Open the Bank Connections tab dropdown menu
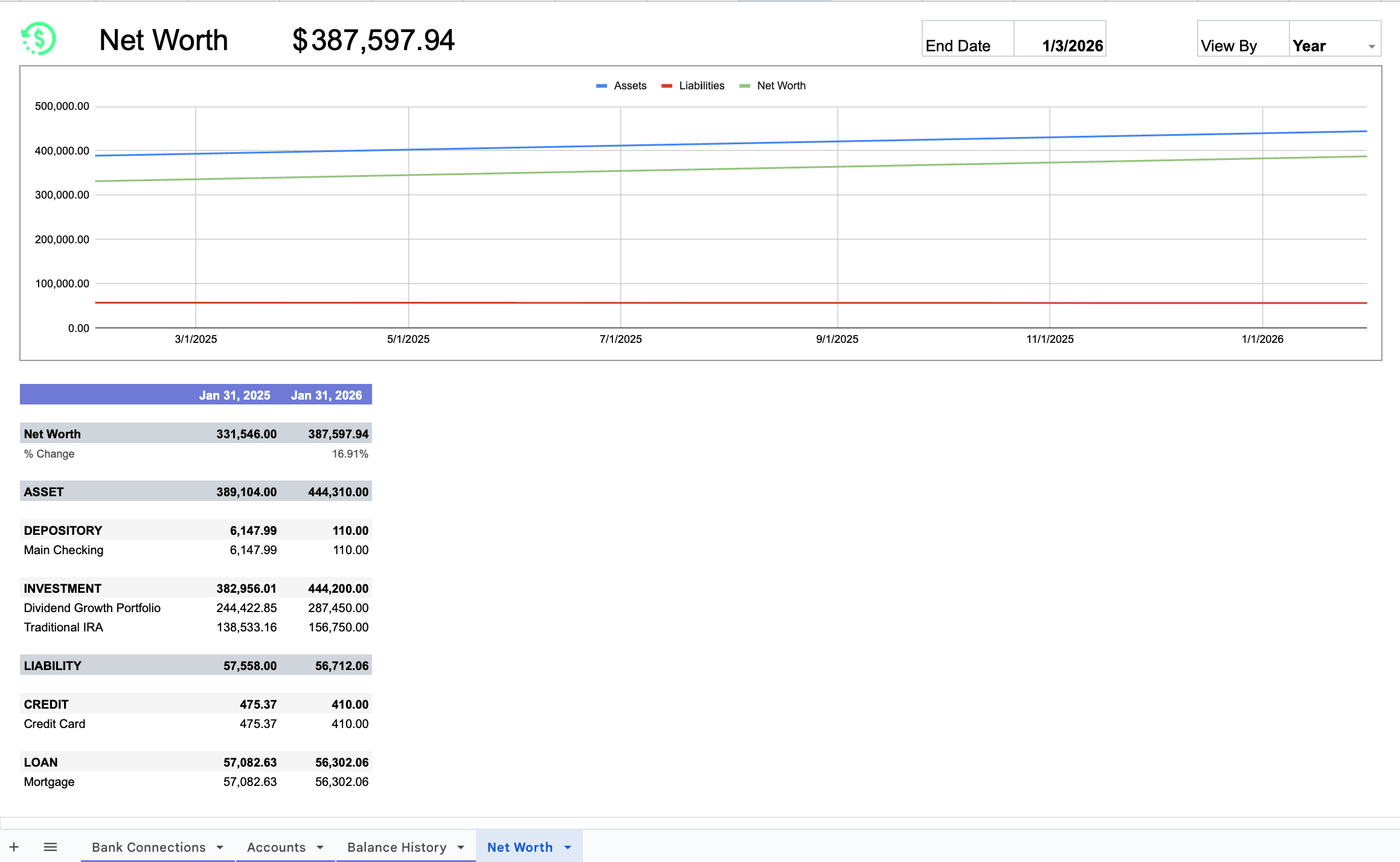The height and width of the screenshot is (862, 1400). pyautogui.click(x=221, y=847)
